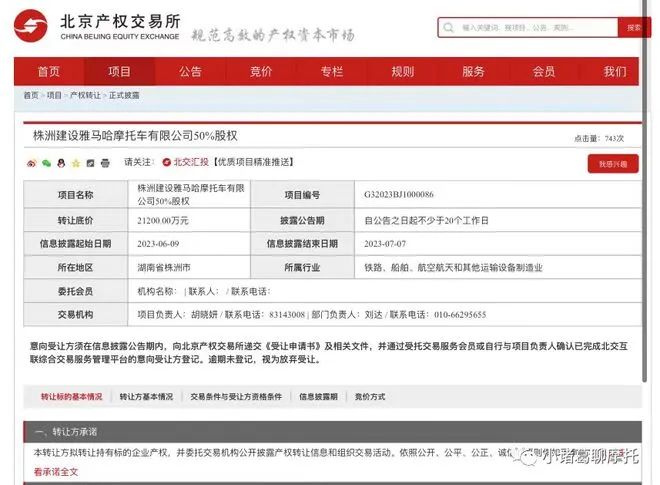Open the 我们 navigation menu
Viewport: 660px width, 485px height.
[615, 72]
